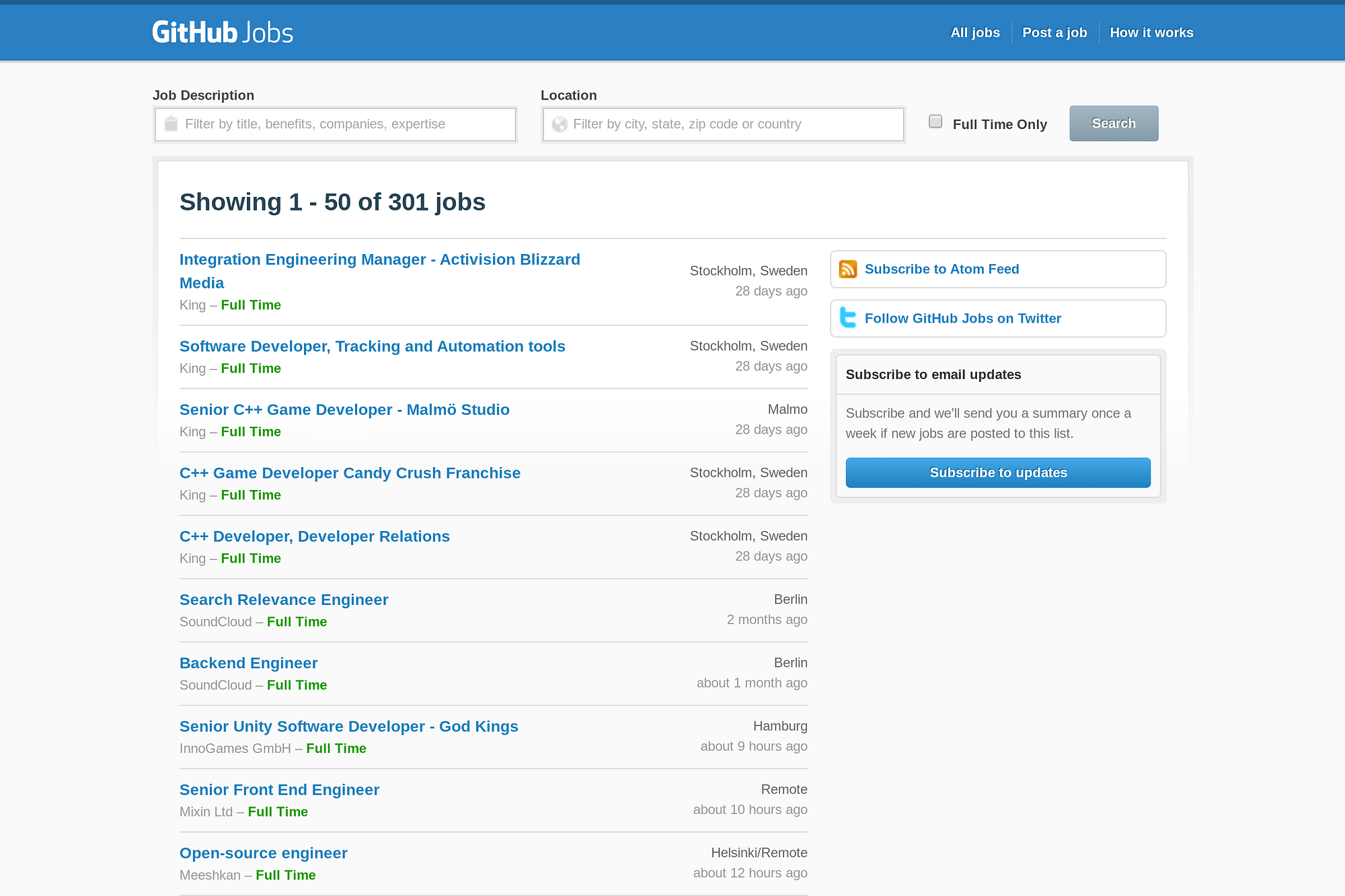Click the Search button

(x=1112, y=123)
